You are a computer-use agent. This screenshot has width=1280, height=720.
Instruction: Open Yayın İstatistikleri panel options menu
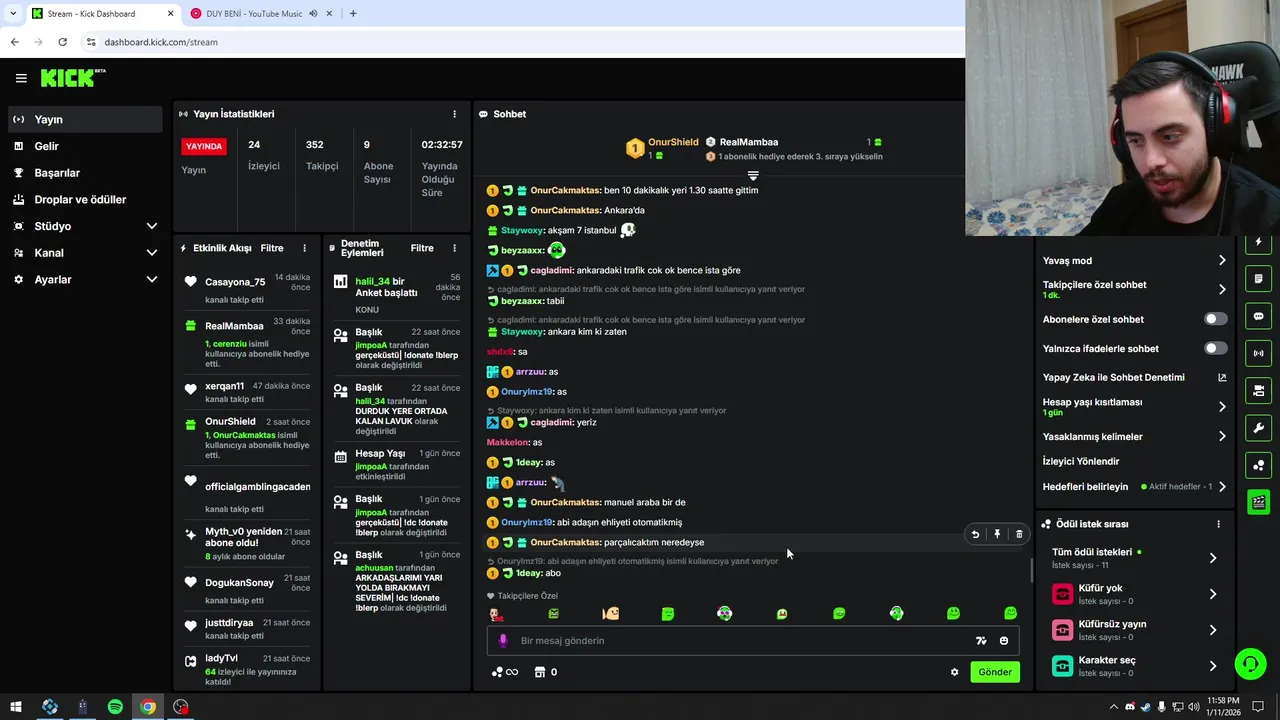point(454,114)
